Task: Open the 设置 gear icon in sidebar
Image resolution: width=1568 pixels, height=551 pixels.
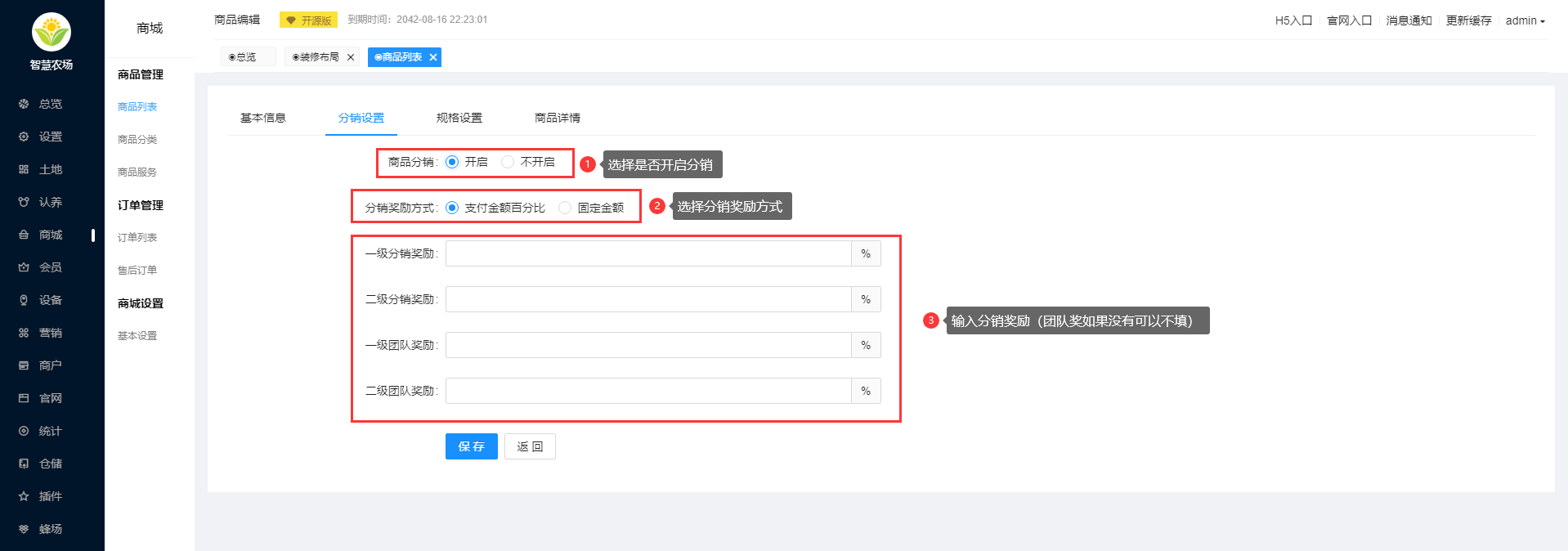Action: pos(24,137)
